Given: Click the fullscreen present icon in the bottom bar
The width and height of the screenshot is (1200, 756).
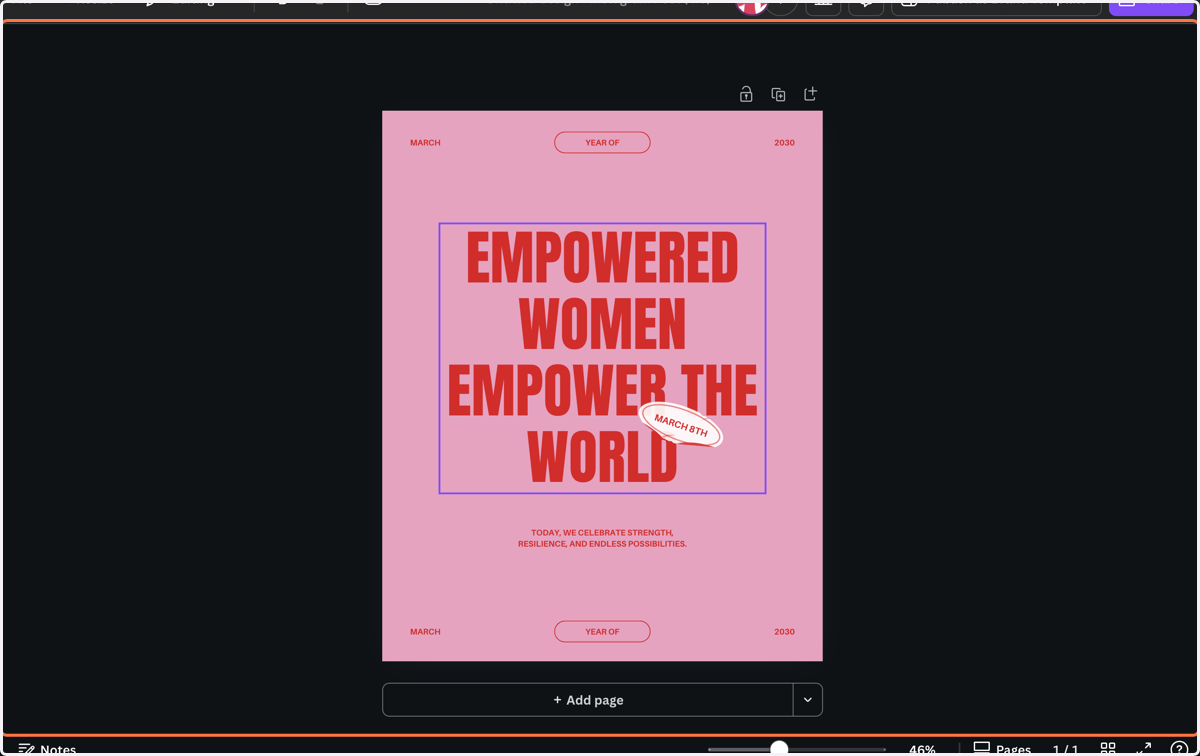Looking at the screenshot, I should (x=1144, y=748).
